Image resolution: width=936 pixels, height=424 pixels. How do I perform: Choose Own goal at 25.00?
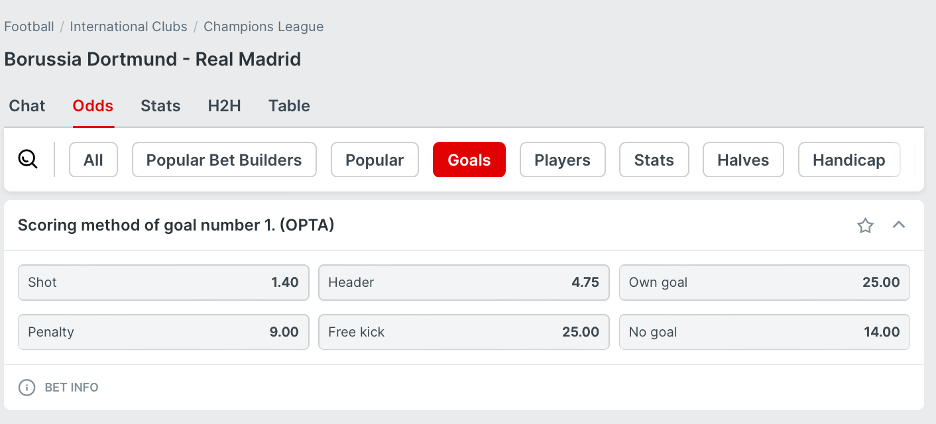(764, 282)
